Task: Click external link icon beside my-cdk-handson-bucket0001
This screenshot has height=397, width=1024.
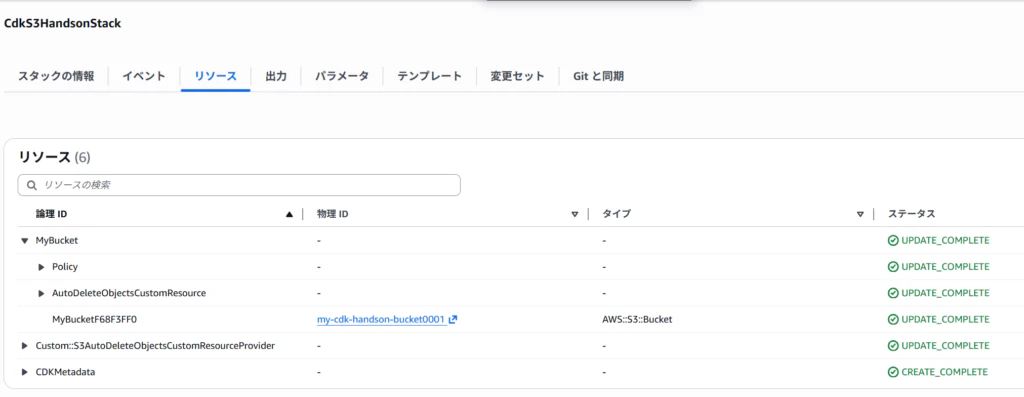Action: coord(453,319)
